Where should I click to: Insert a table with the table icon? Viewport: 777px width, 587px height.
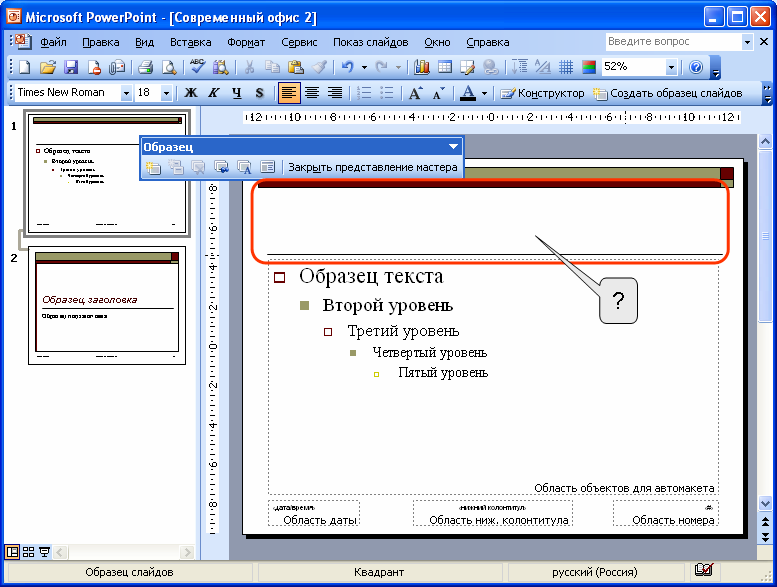[445, 67]
